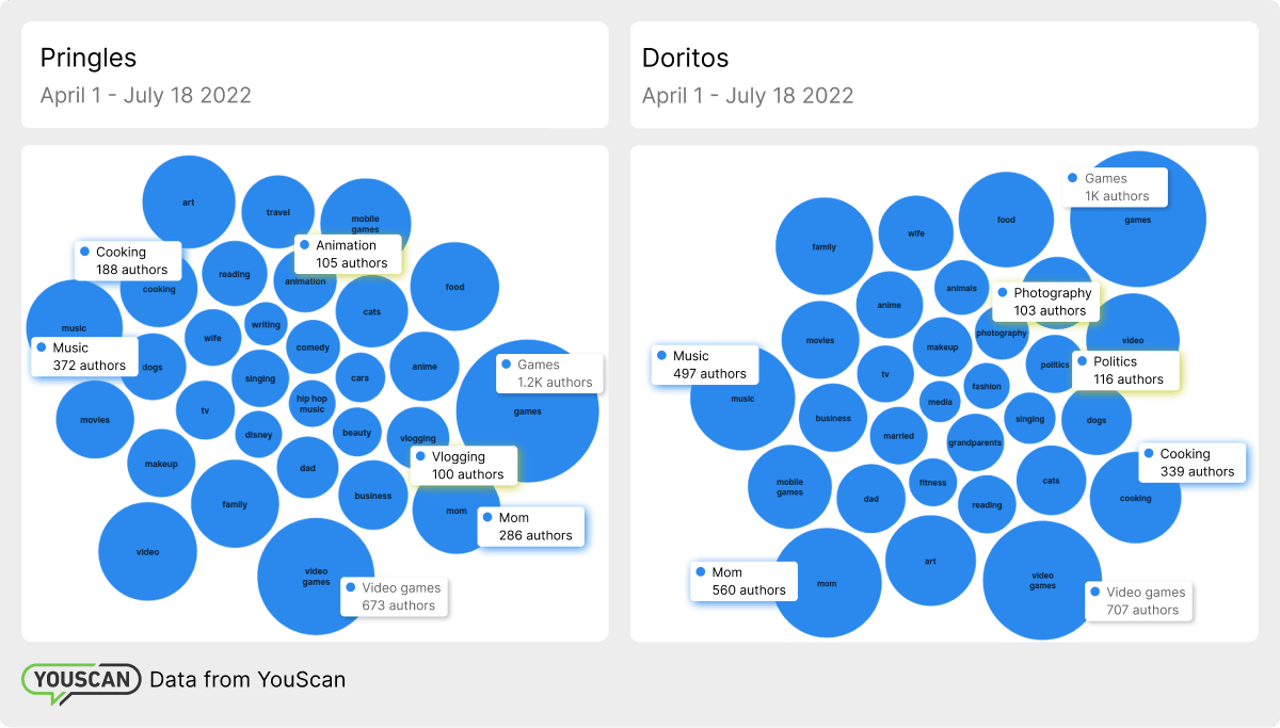1280x728 pixels.
Task: Click the media bubble in Doritos chart
Action: [x=940, y=402]
